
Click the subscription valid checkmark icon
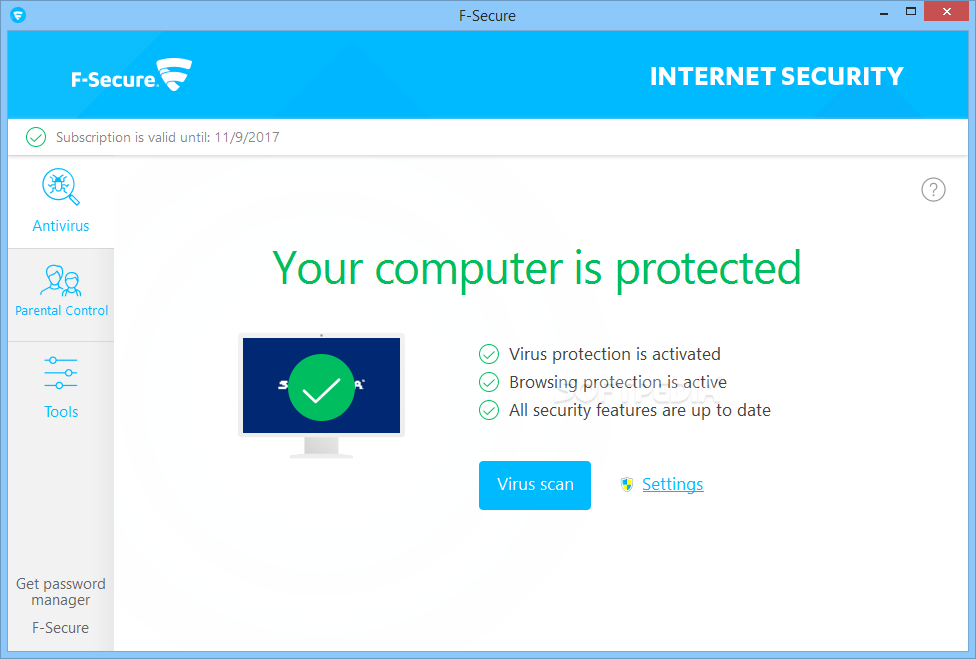[36, 137]
